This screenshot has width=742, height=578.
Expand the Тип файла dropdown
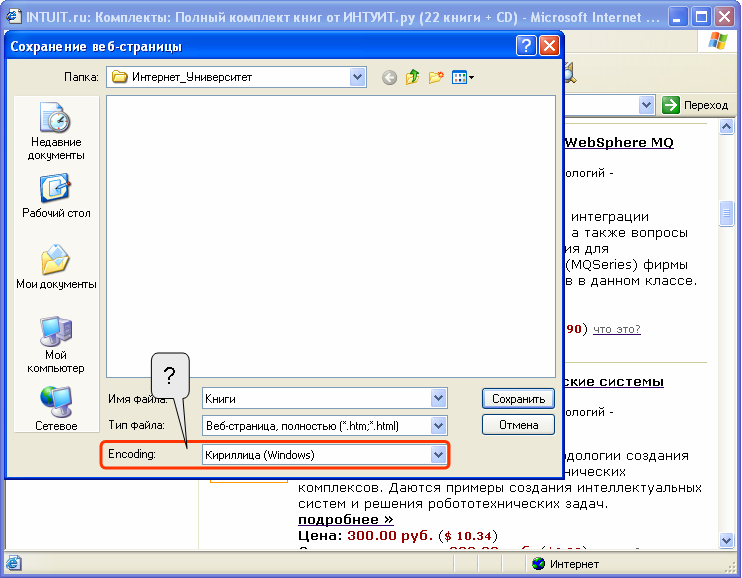click(439, 426)
